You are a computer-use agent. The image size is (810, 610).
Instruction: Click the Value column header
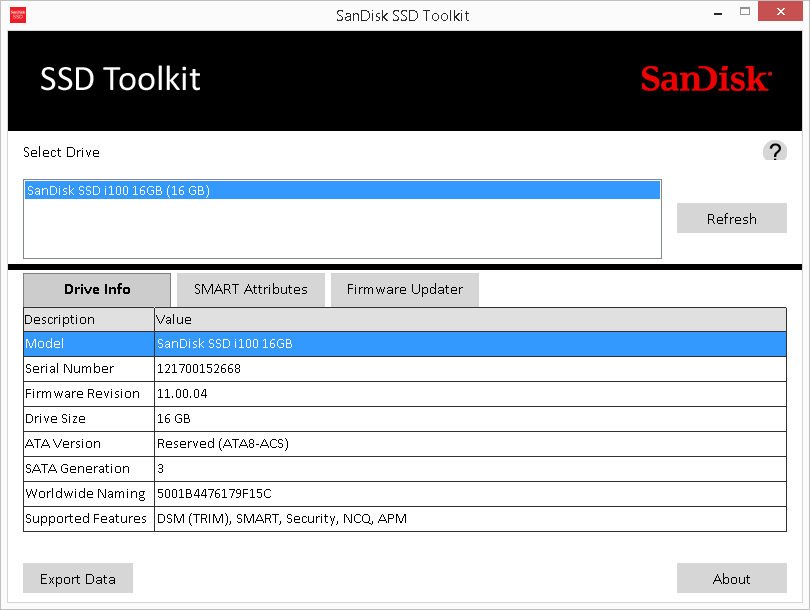[x=470, y=319]
